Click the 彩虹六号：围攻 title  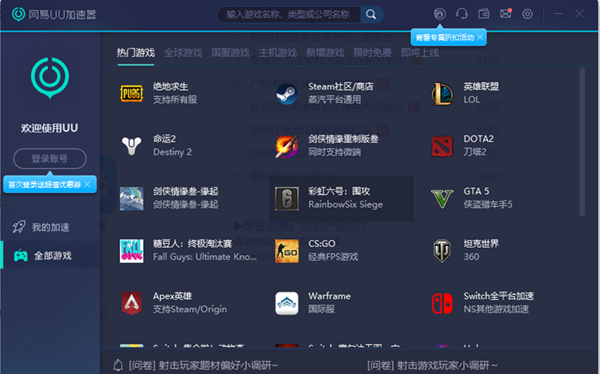pos(339,191)
